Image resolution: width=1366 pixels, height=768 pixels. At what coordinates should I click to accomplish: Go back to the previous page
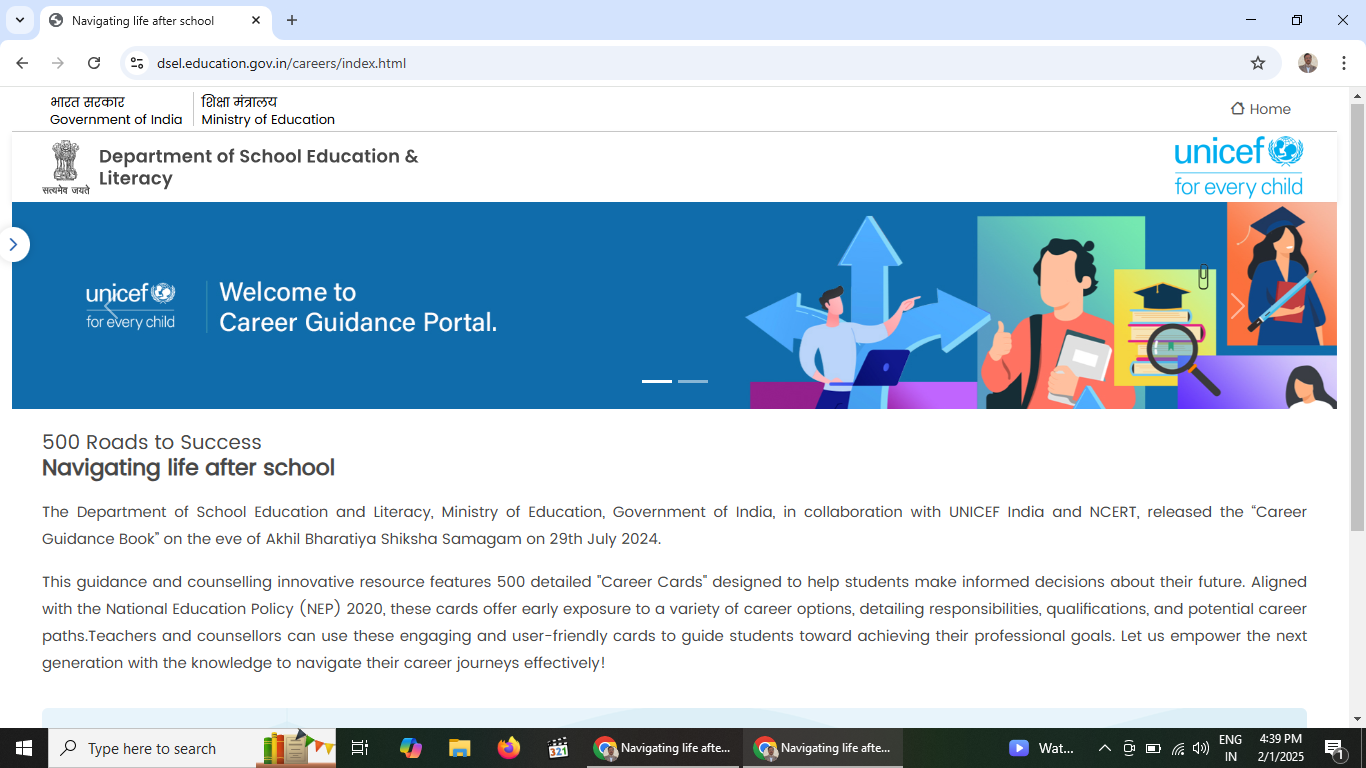pos(22,63)
